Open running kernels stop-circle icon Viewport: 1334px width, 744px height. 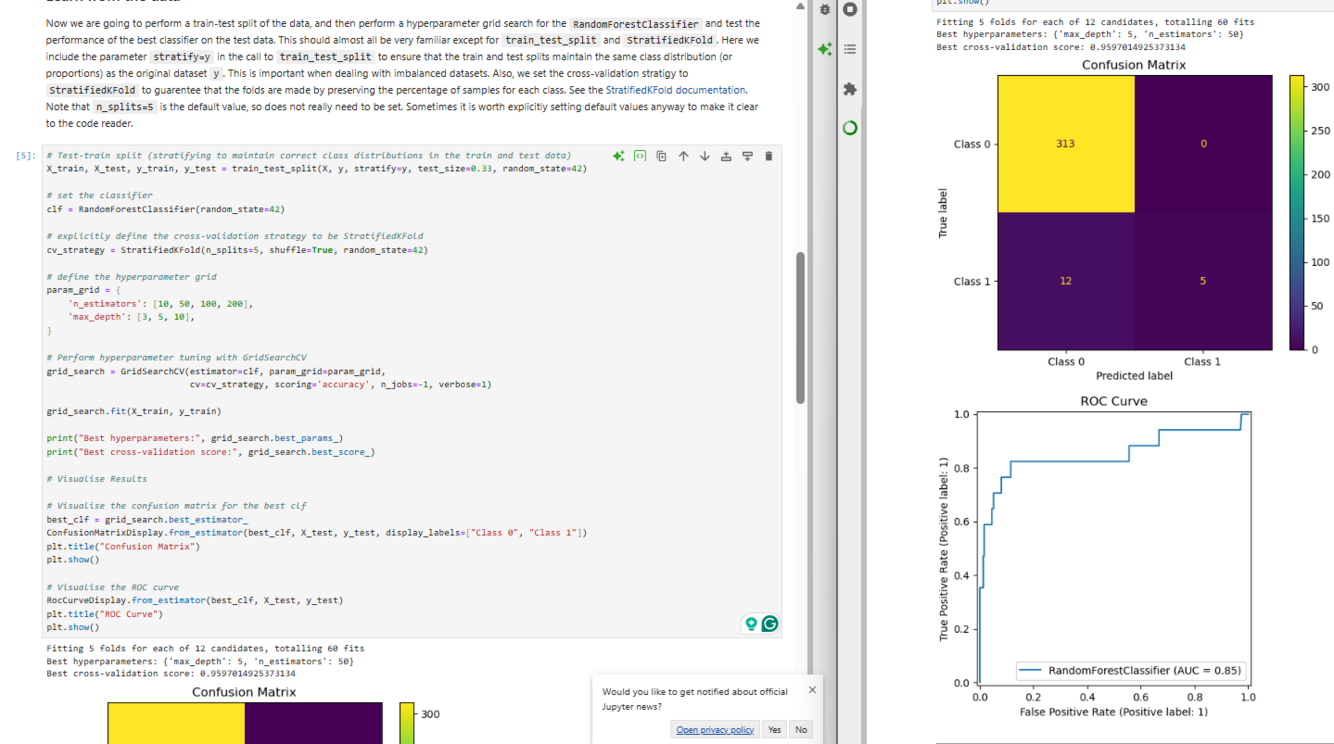pyautogui.click(x=850, y=9)
